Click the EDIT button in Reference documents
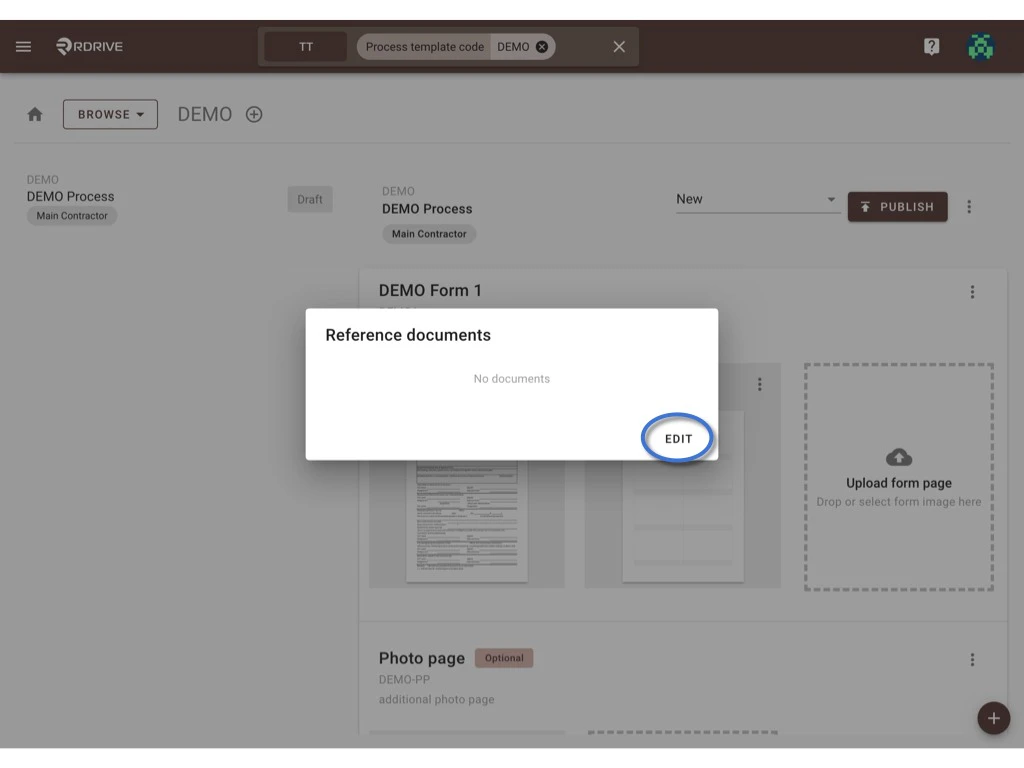The height and width of the screenshot is (768, 1024). tap(677, 438)
